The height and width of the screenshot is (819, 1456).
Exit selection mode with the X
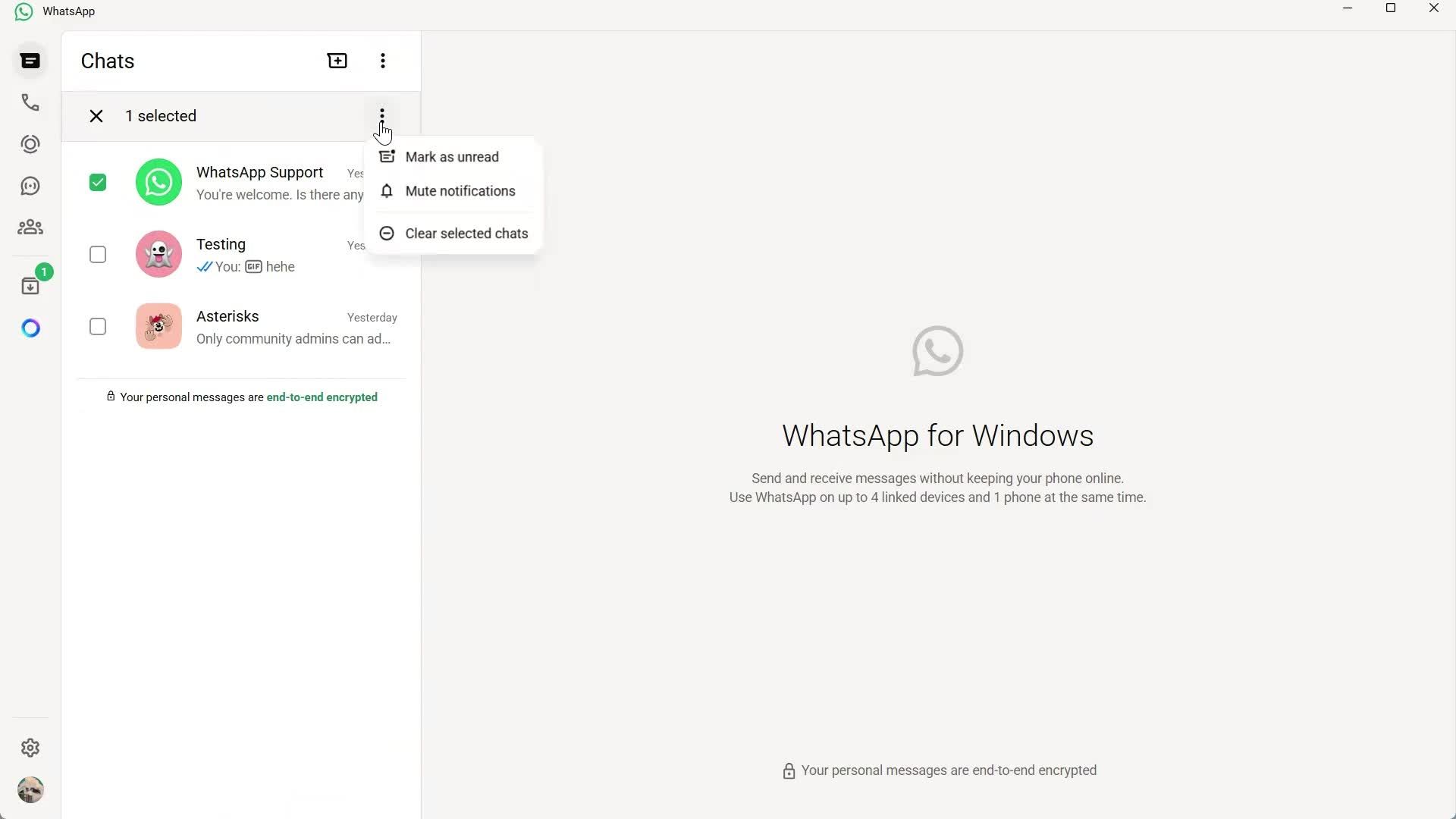coord(96,115)
